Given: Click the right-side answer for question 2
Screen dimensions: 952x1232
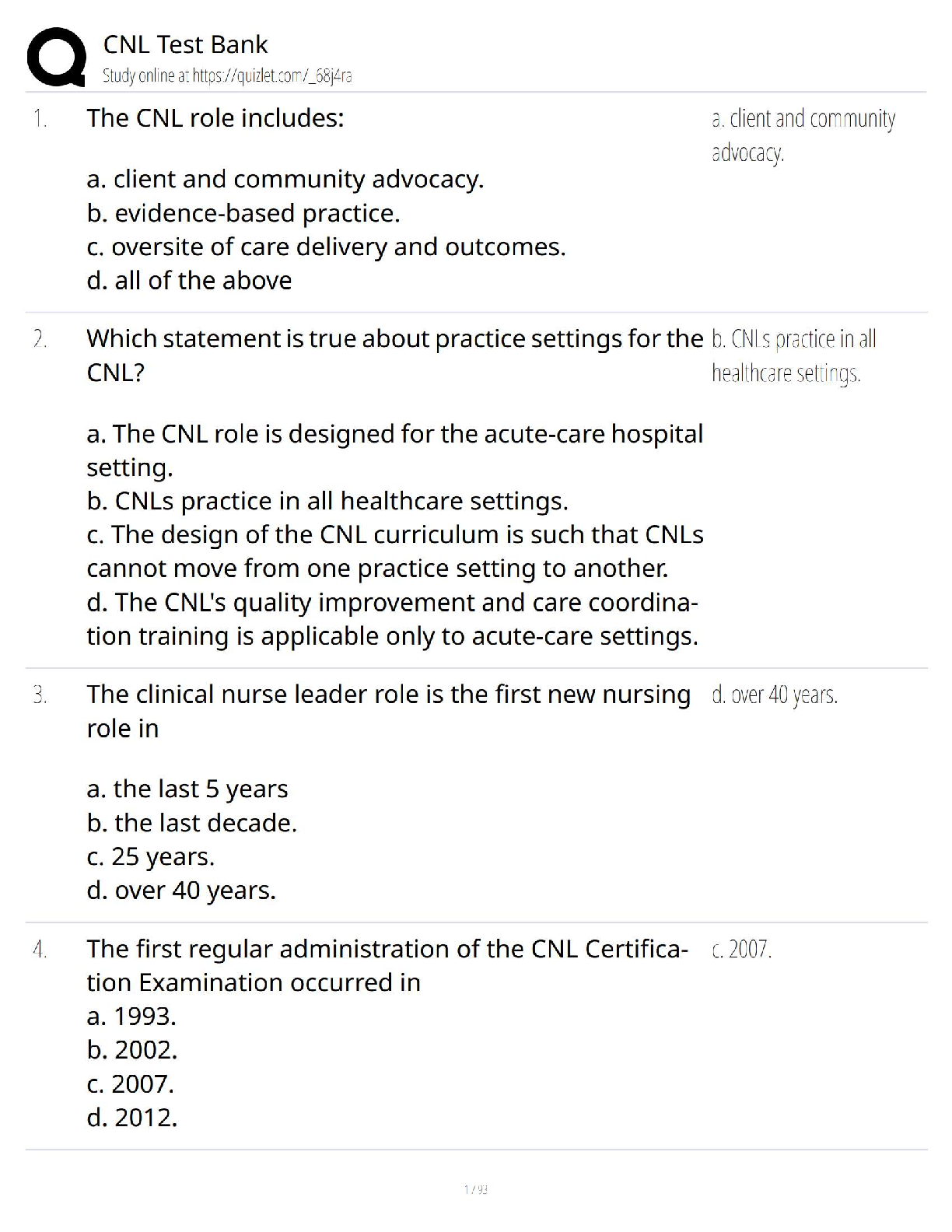Looking at the screenshot, I should click(x=793, y=356).
